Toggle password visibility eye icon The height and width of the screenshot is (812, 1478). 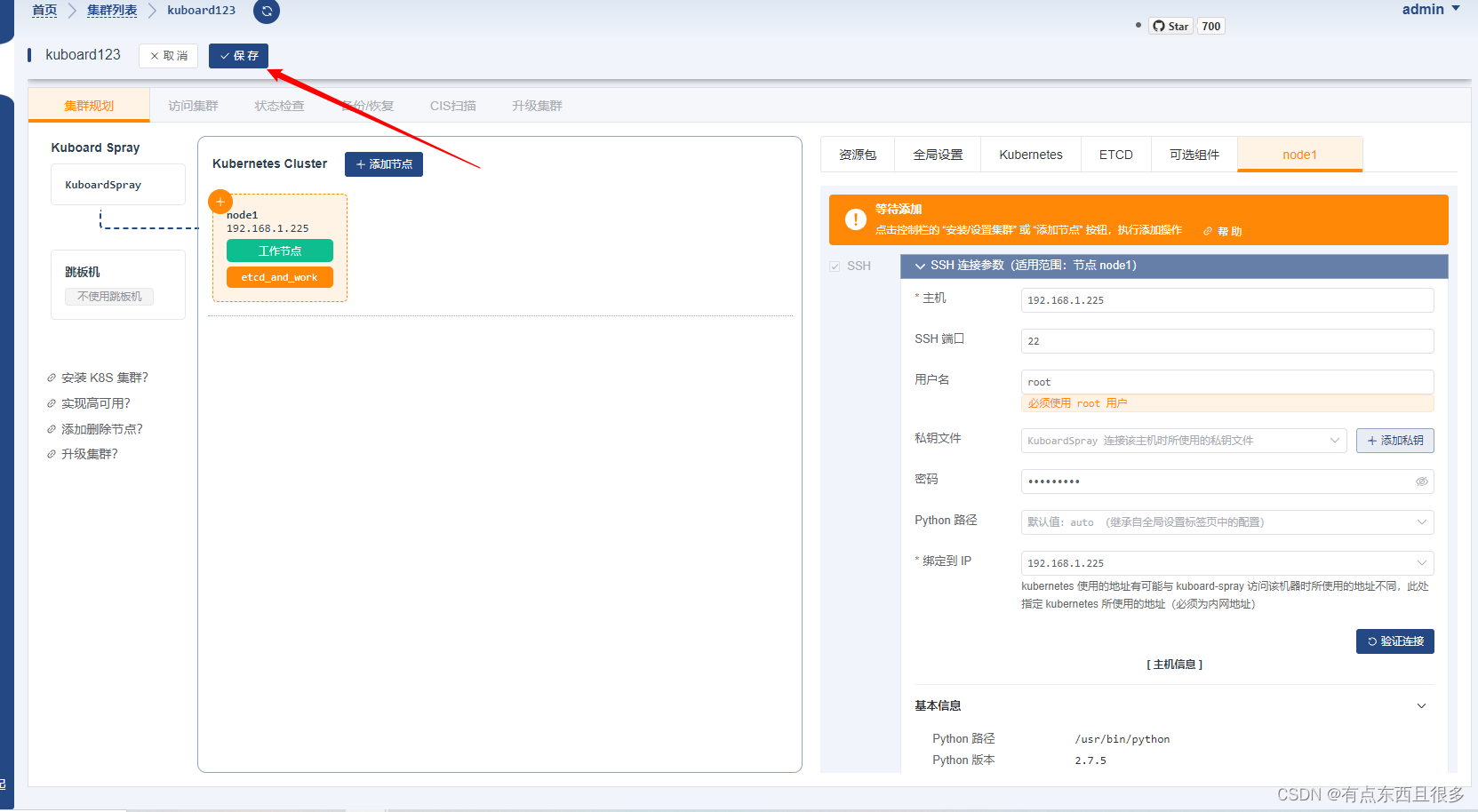[1421, 482]
